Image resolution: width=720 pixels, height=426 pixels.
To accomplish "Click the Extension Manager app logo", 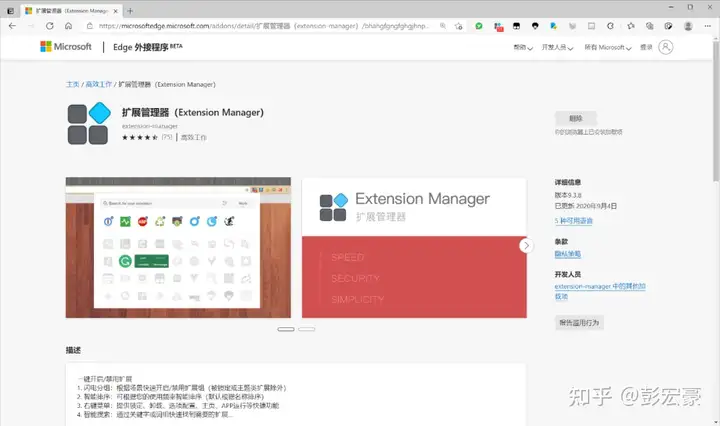I will pos(89,123).
